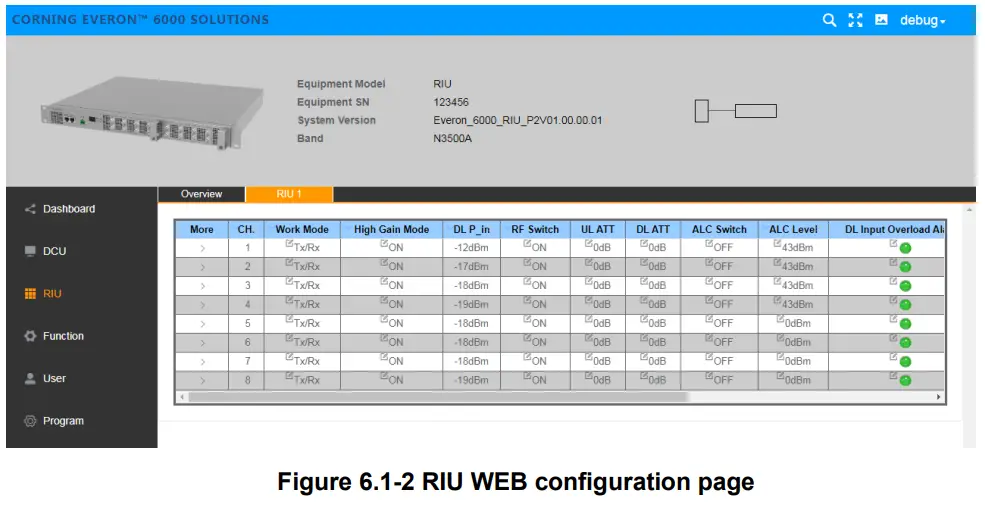Screen dimensions: 985x506
Task: Click DL Input Overload indicator for channel 1
Action: point(905,248)
